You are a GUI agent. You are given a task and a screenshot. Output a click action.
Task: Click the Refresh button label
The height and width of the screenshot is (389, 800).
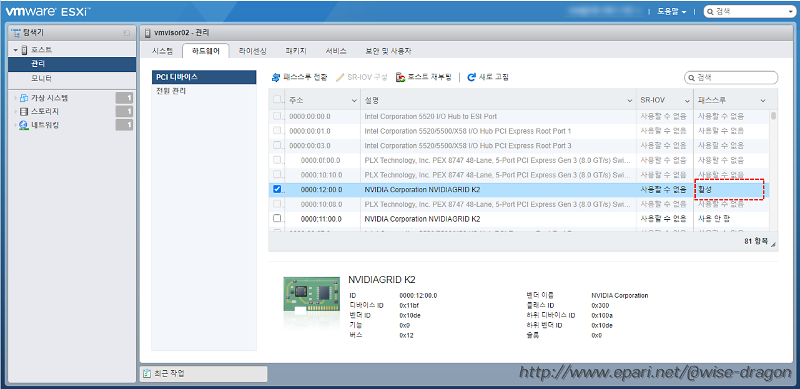pyautogui.click(x=493, y=77)
